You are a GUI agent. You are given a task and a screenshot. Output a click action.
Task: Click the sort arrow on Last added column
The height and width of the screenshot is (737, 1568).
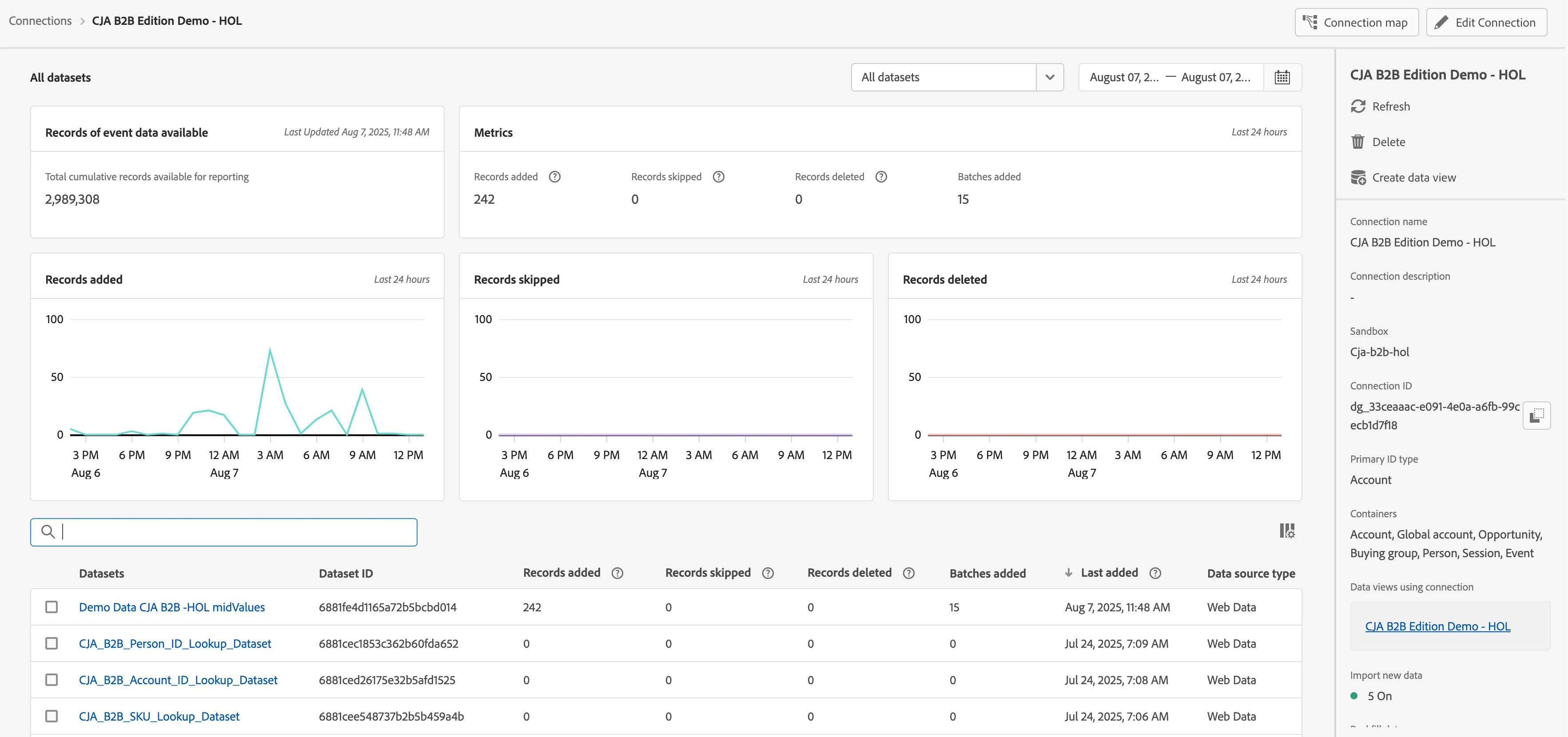(x=1068, y=573)
